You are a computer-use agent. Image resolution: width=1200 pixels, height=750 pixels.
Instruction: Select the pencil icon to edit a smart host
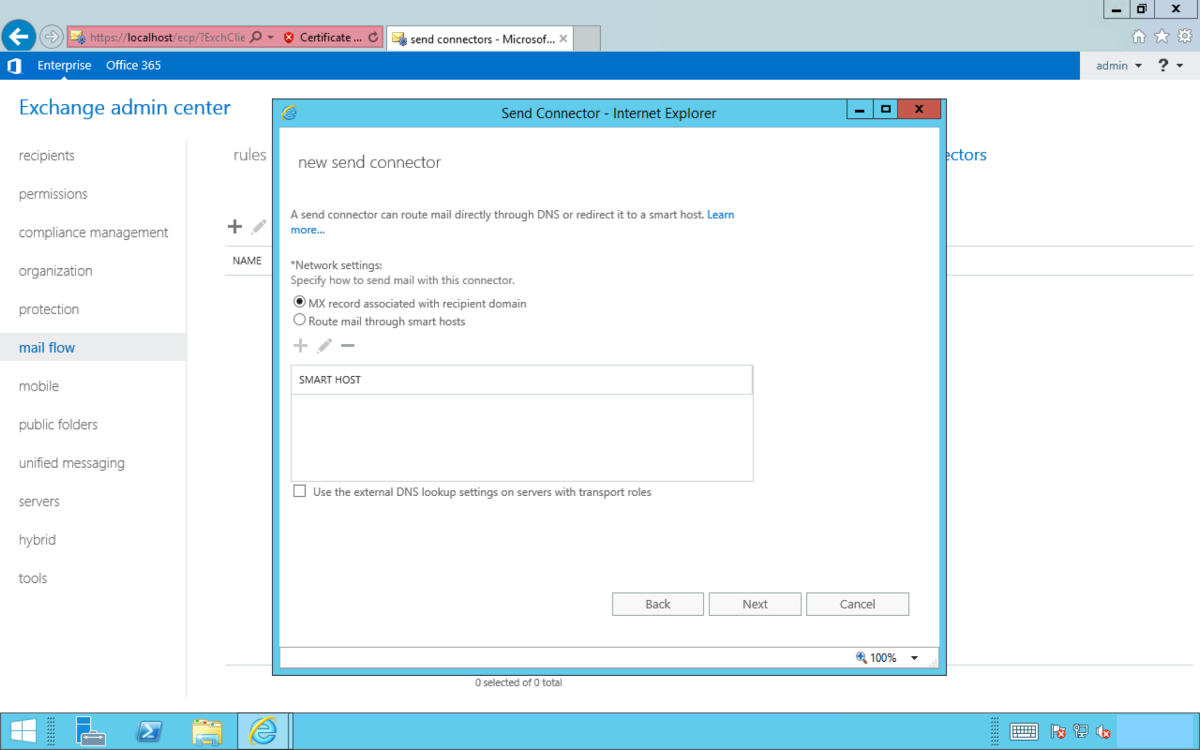(x=323, y=345)
